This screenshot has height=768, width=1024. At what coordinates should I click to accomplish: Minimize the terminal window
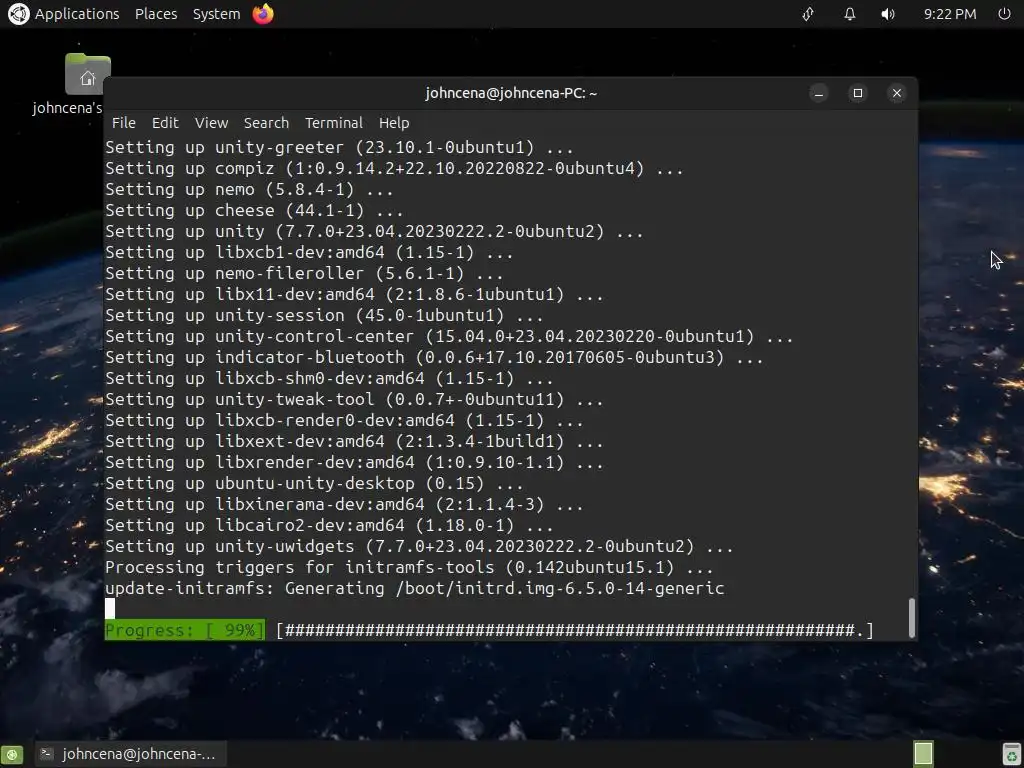tap(818, 93)
